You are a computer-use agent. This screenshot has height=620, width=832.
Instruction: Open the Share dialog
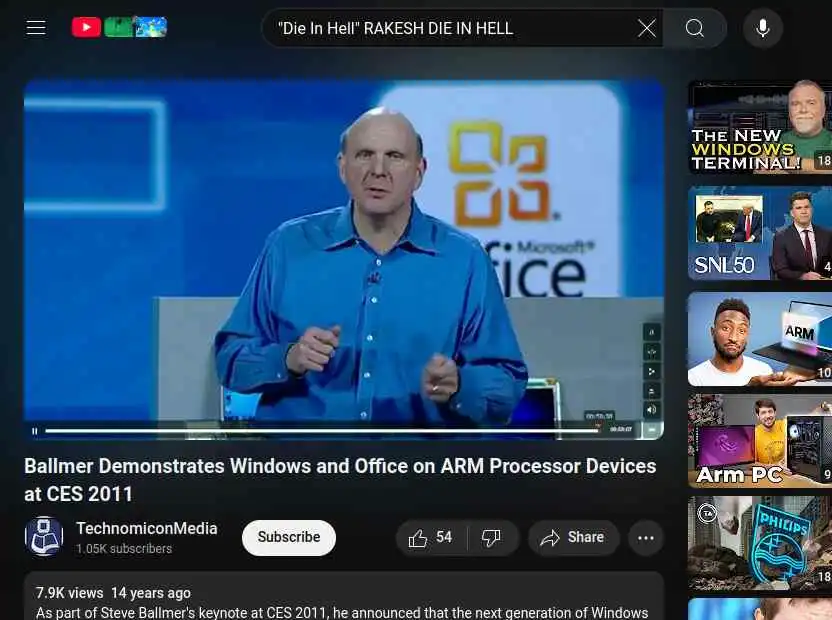[573, 538]
